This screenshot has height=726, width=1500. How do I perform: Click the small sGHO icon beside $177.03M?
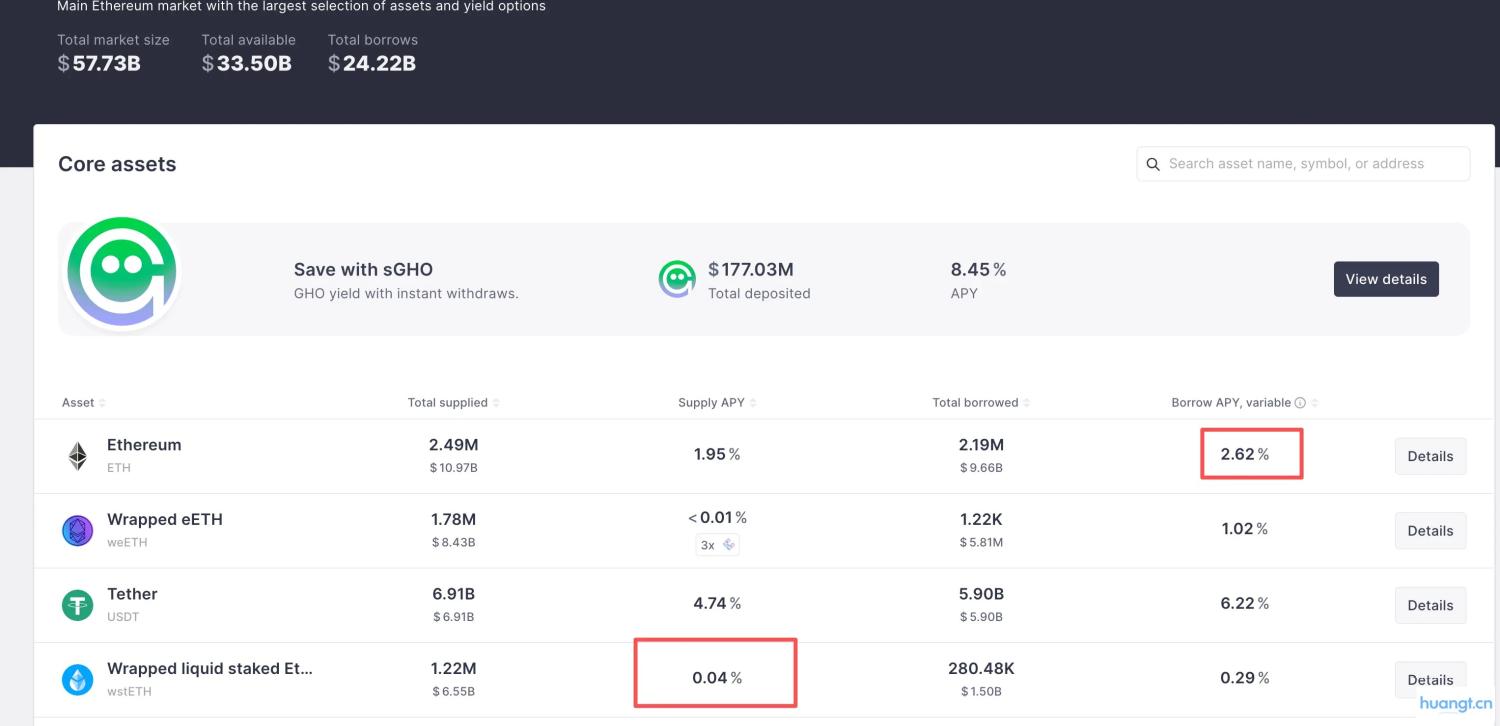tap(677, 280)
